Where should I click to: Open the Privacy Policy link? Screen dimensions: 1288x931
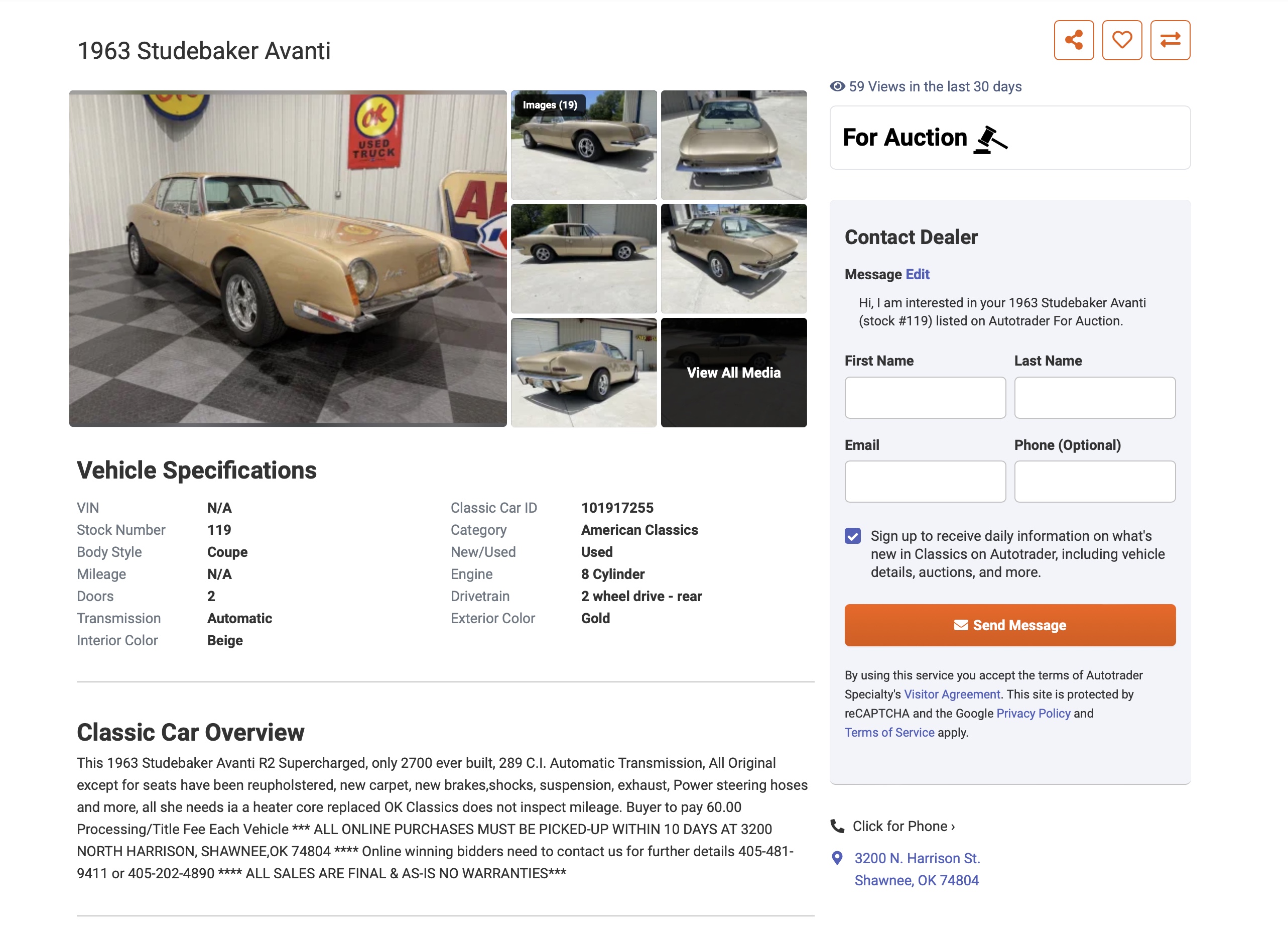1033,714
